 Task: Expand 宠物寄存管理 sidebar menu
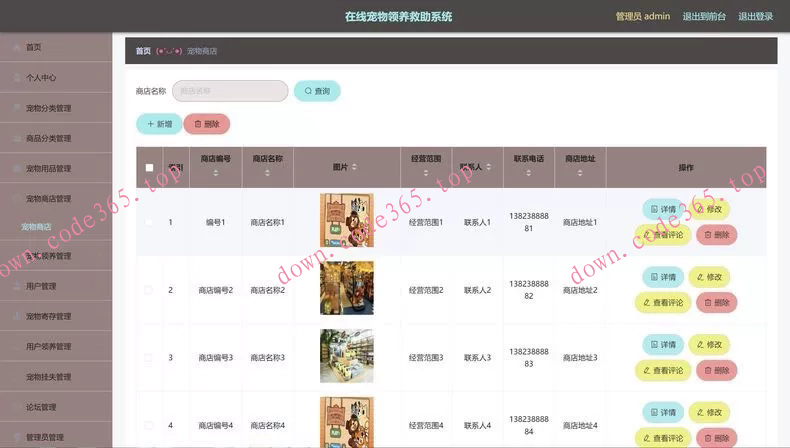coord(55,316)
